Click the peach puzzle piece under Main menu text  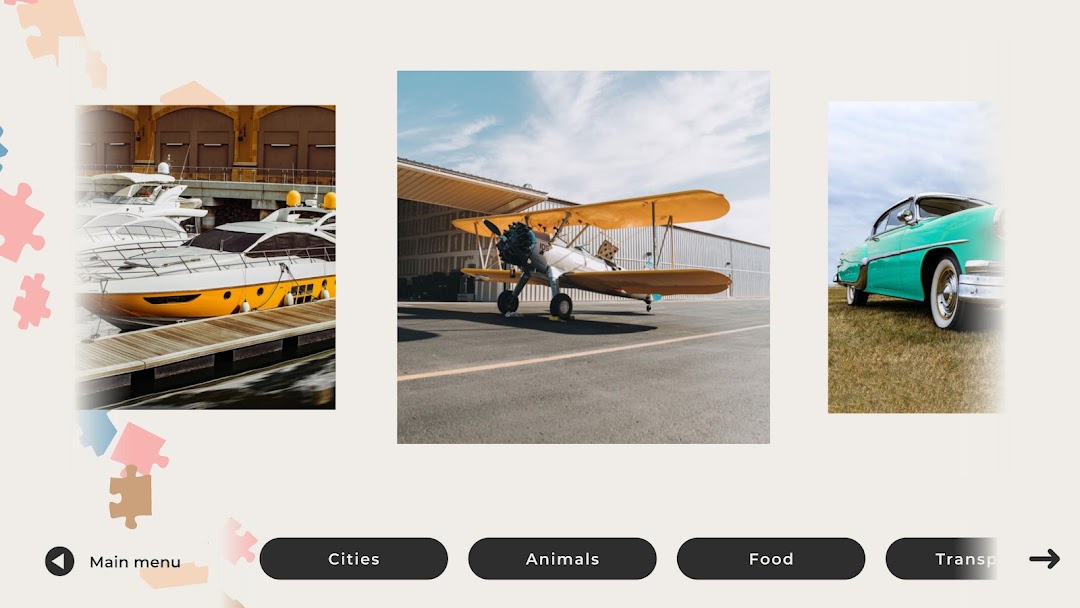pos(176,576)
